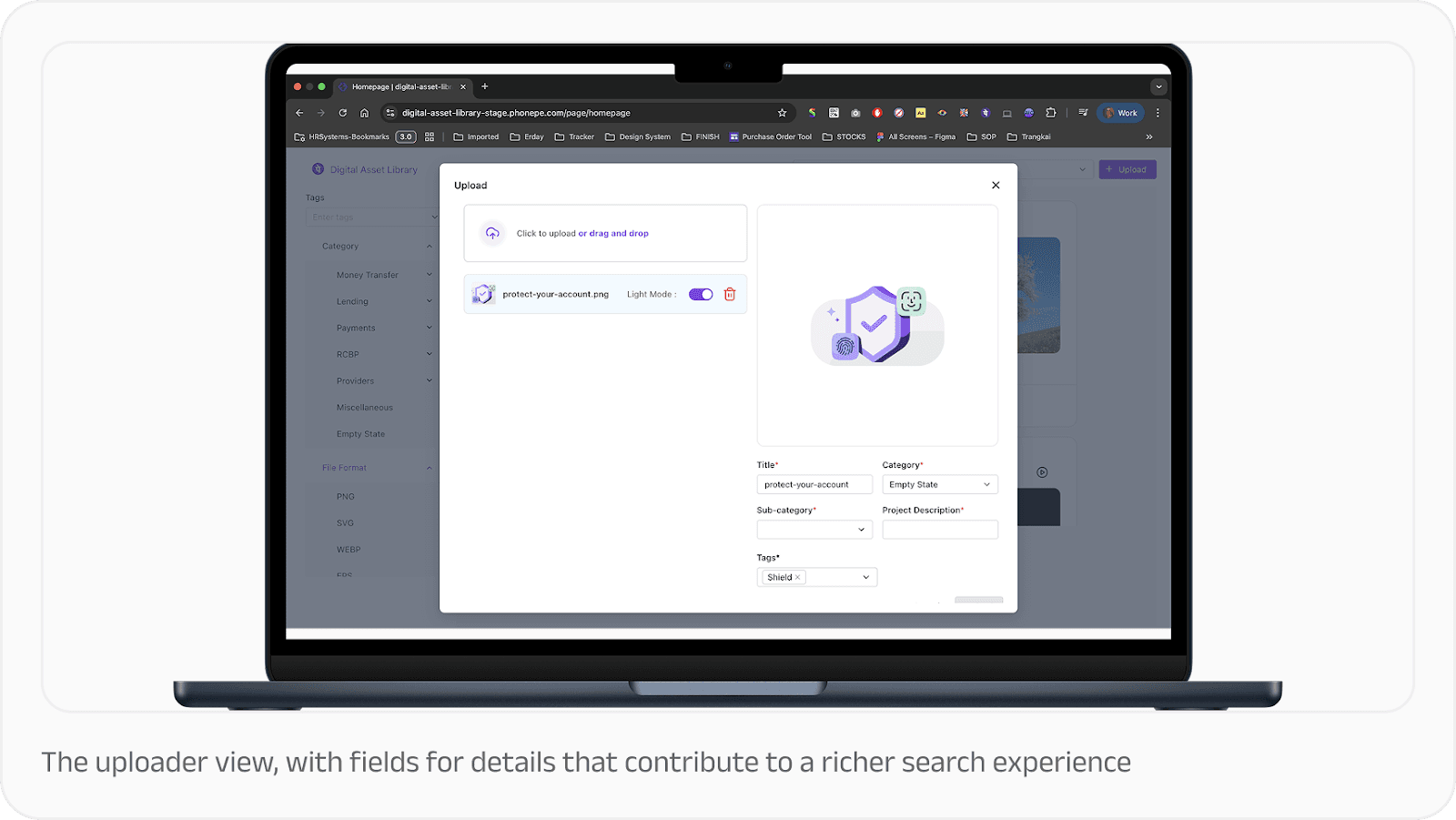Click the browser forward arrow
Image resolution: width=1456 pixels, height=820 pixels.
click(320, 113)
